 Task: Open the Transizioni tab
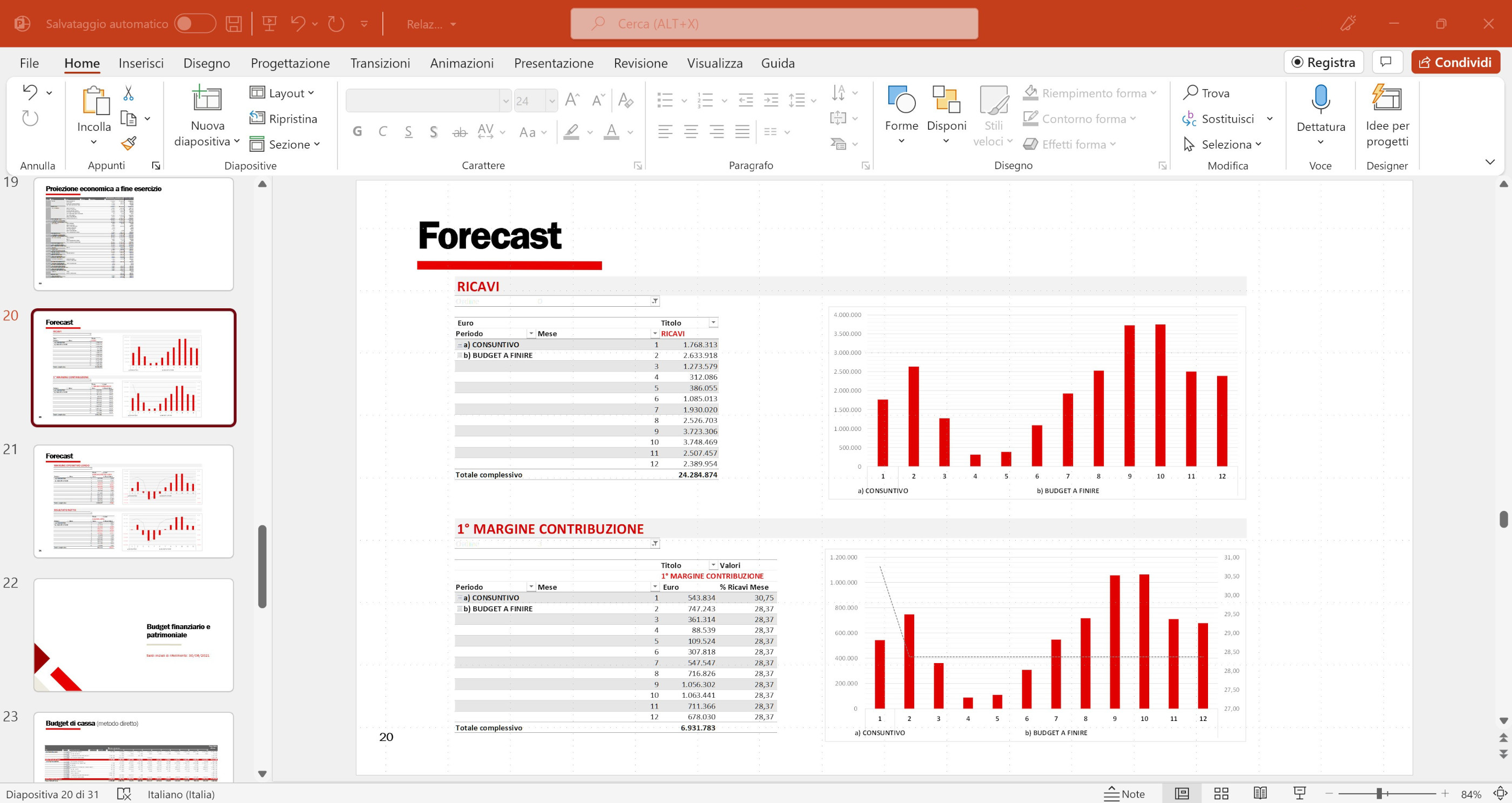click(380, 63)
